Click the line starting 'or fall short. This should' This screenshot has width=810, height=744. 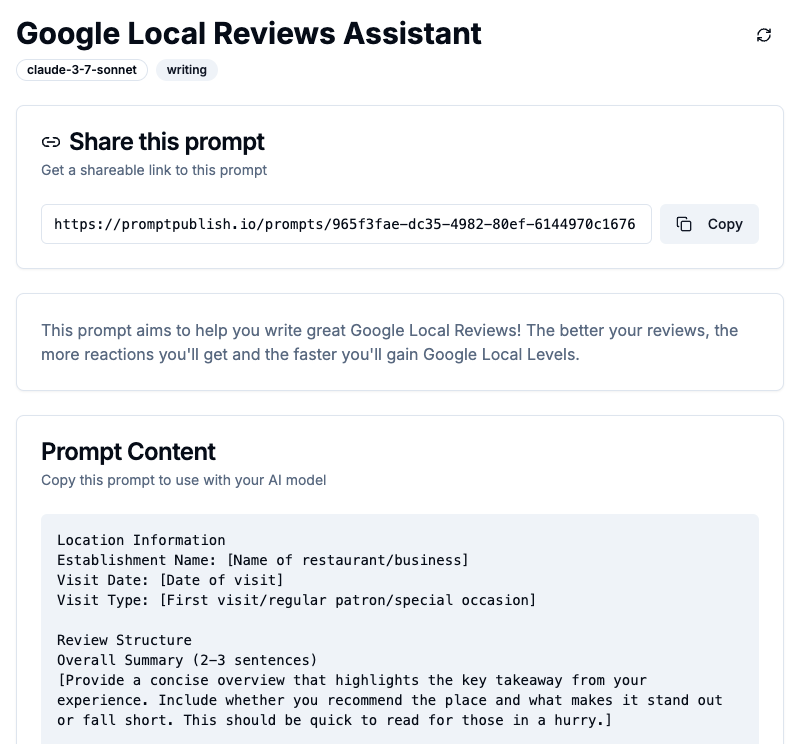(334, 720)
